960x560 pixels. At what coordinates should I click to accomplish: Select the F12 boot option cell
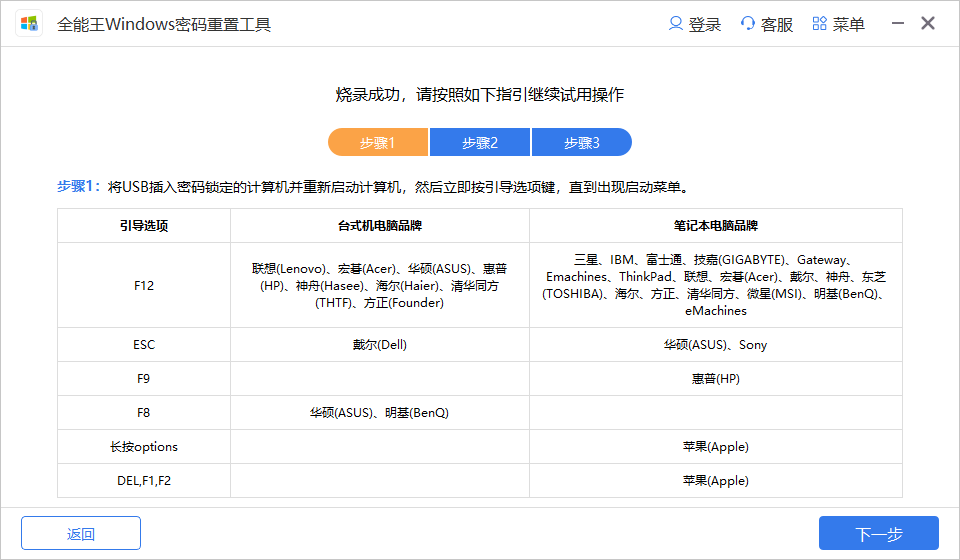pos(144,285)
